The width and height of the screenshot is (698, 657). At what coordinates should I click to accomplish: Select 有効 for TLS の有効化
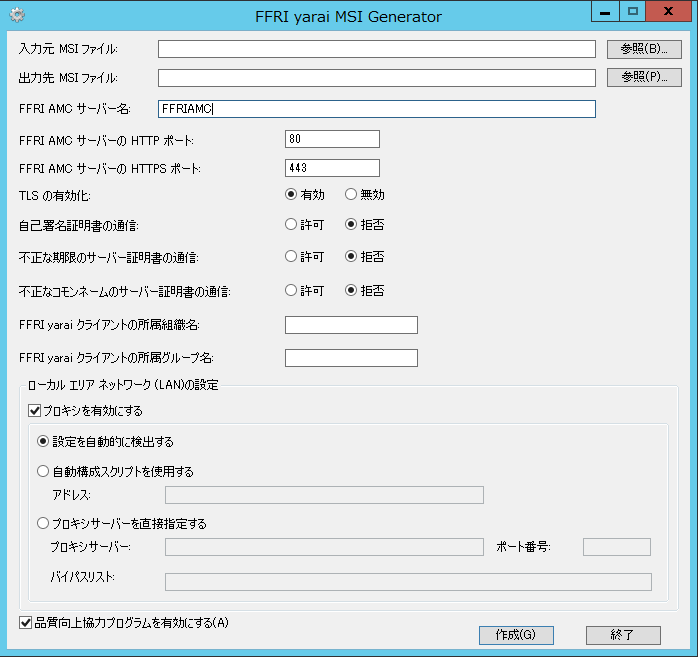click(x=291, y=195)
